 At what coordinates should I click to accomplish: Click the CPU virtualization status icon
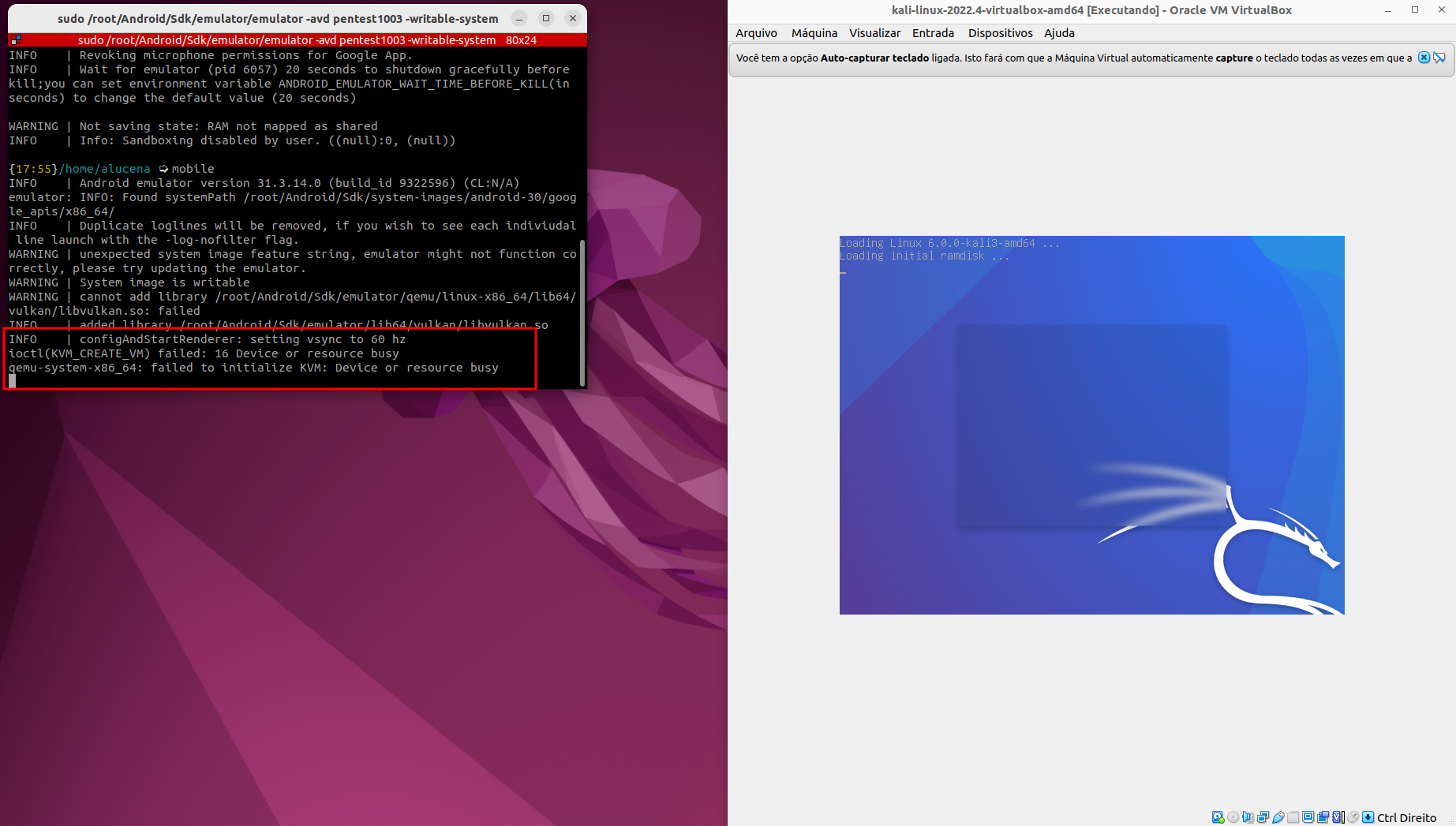pyautogui.click(x=1338, y=817)
